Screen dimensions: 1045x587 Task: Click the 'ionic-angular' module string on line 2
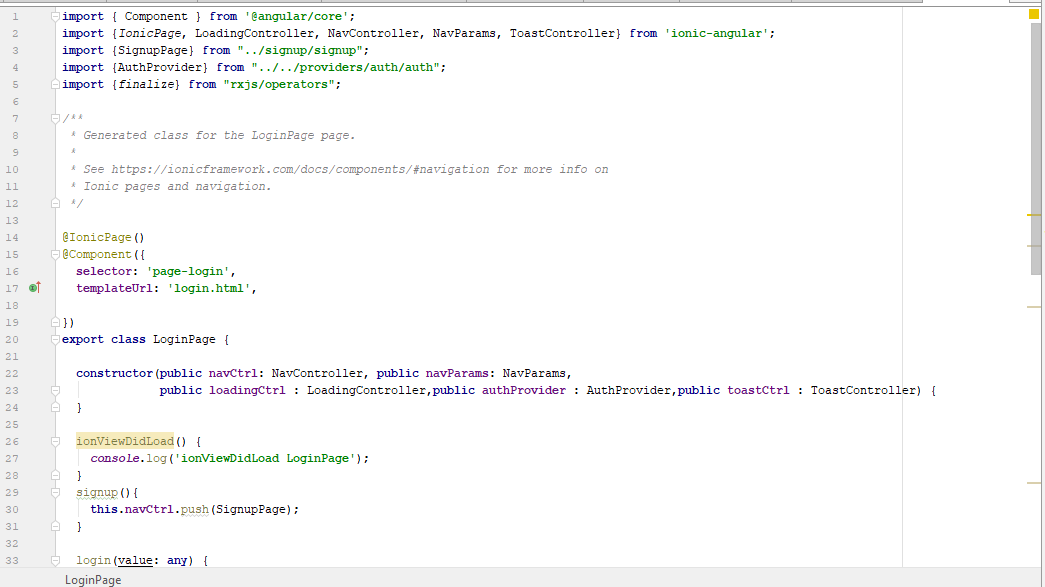(x=720, y=32)
